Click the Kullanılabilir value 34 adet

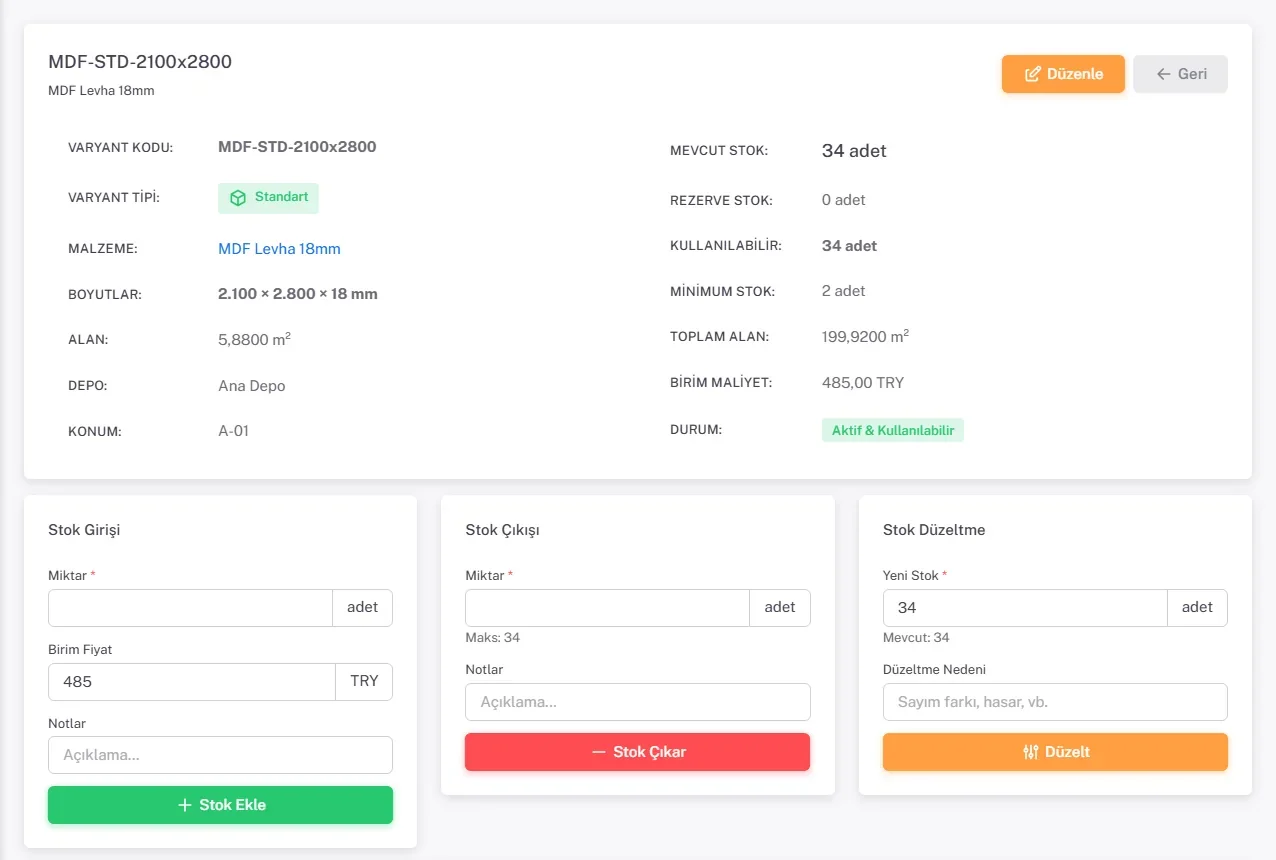[x=849, y=246]
